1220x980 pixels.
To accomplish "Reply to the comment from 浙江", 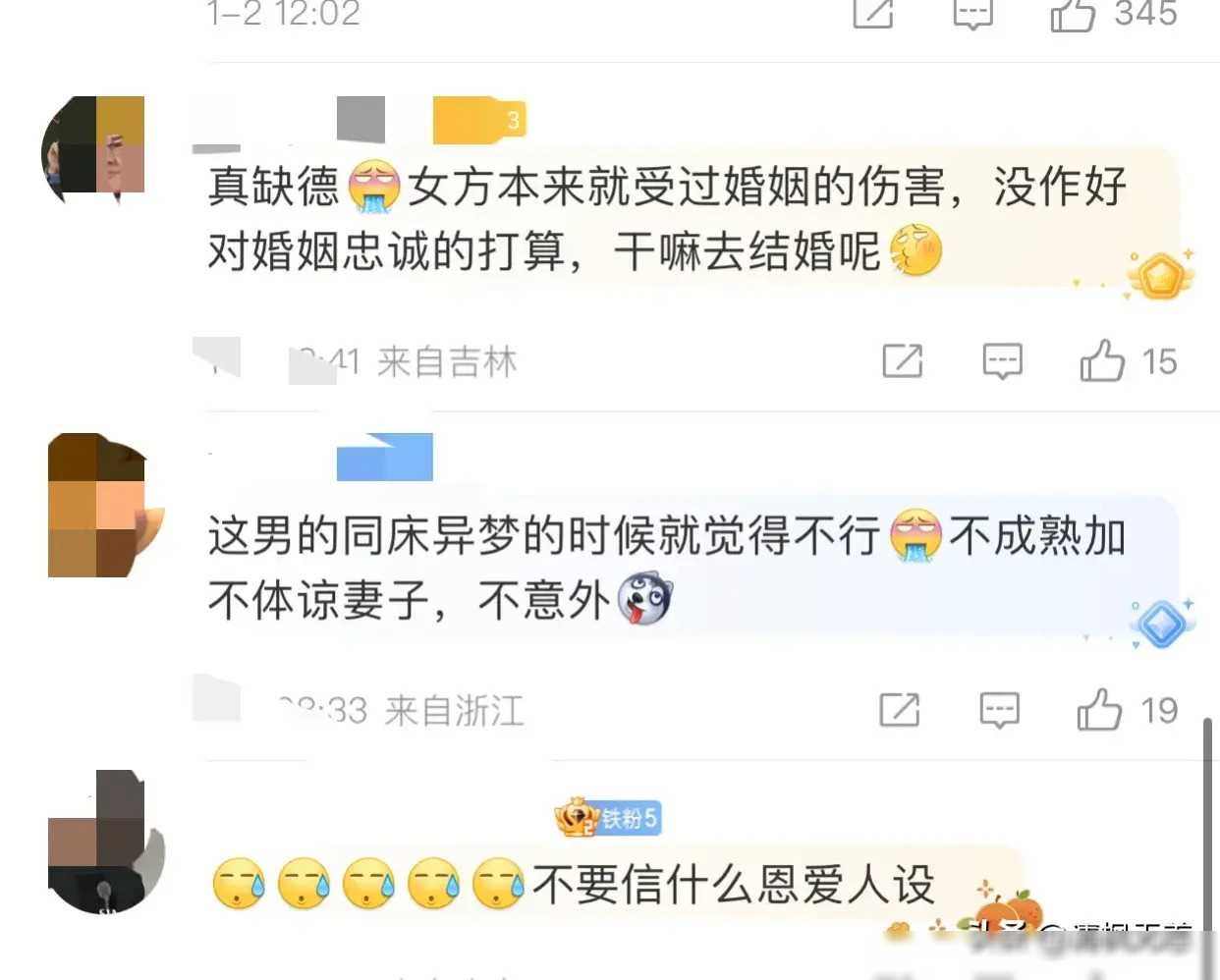I will (x=999, y=710).
